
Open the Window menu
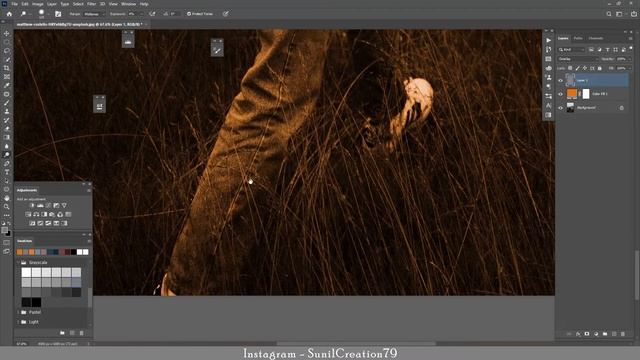128,4
